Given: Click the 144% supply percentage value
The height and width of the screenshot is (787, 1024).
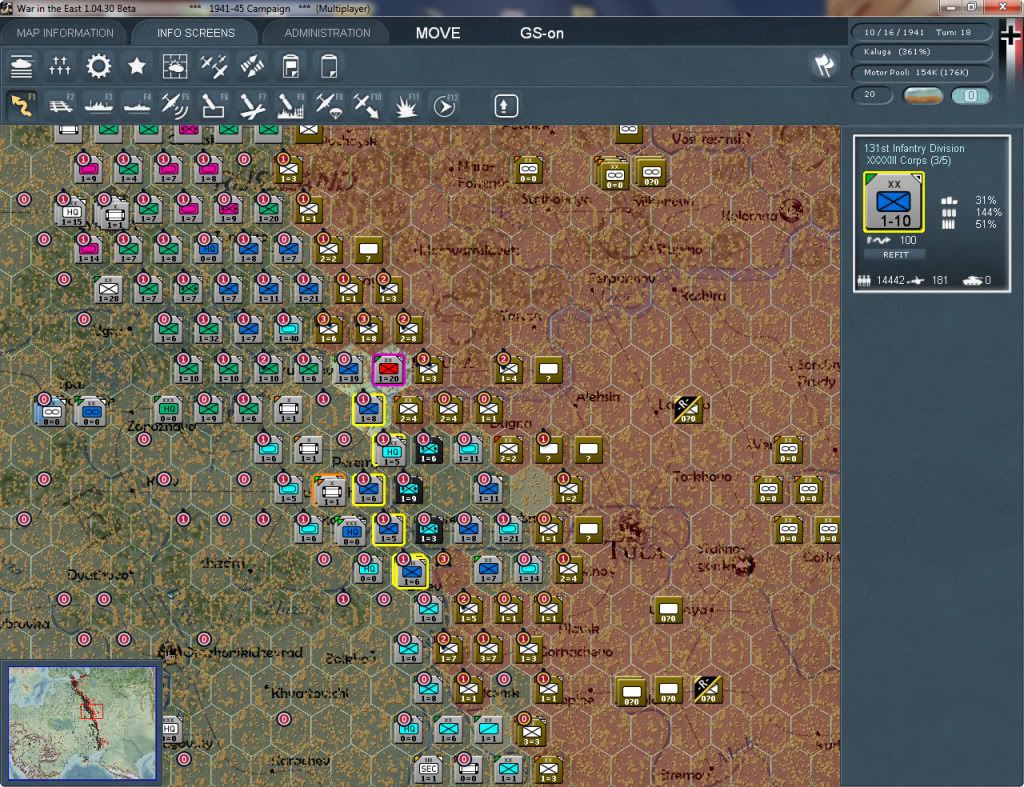Looking at the screenshot, I should [988, 212].
